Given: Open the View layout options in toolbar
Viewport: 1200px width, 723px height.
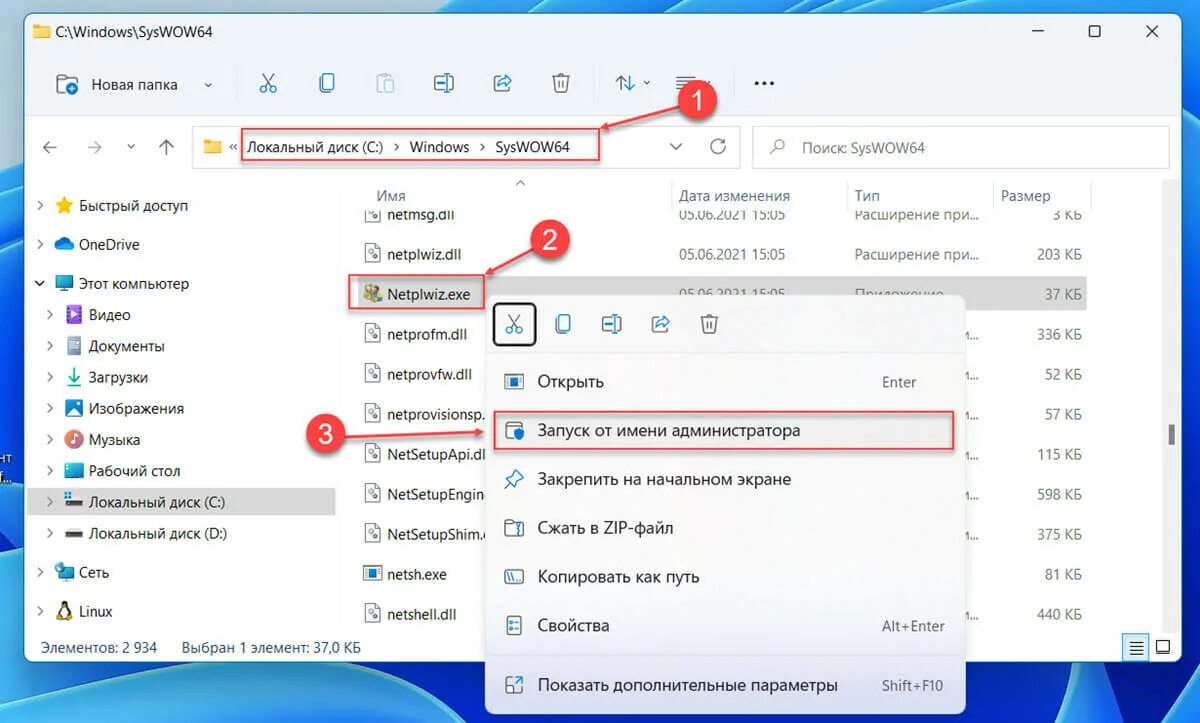Looking at the screenshot, I should tap(691, 84).
